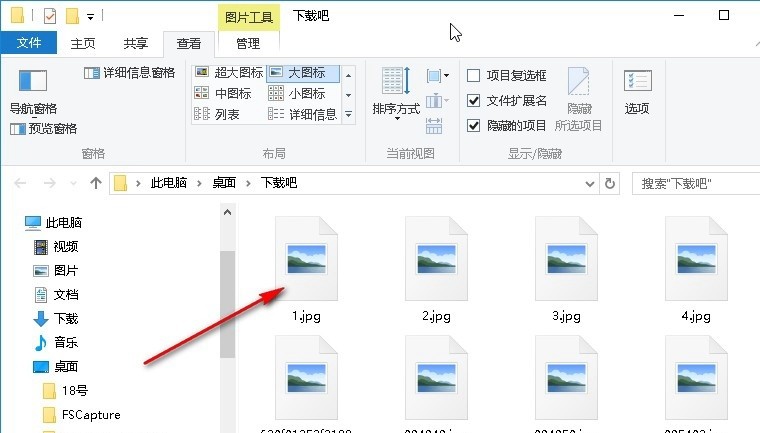Click the 导航窗格 pane button

coord(33,92)
